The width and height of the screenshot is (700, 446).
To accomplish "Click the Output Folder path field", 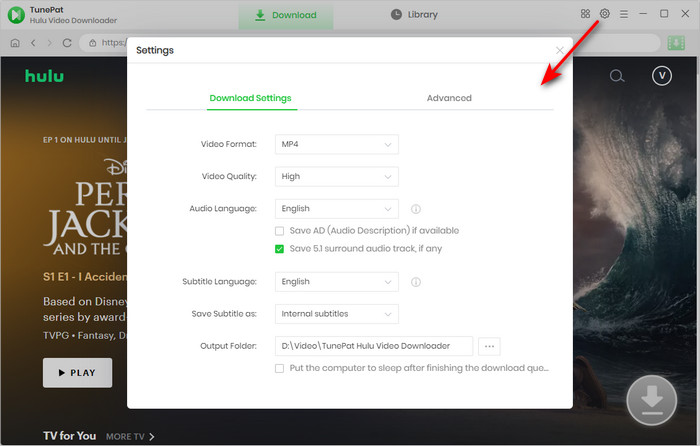I will click(374, 346).
